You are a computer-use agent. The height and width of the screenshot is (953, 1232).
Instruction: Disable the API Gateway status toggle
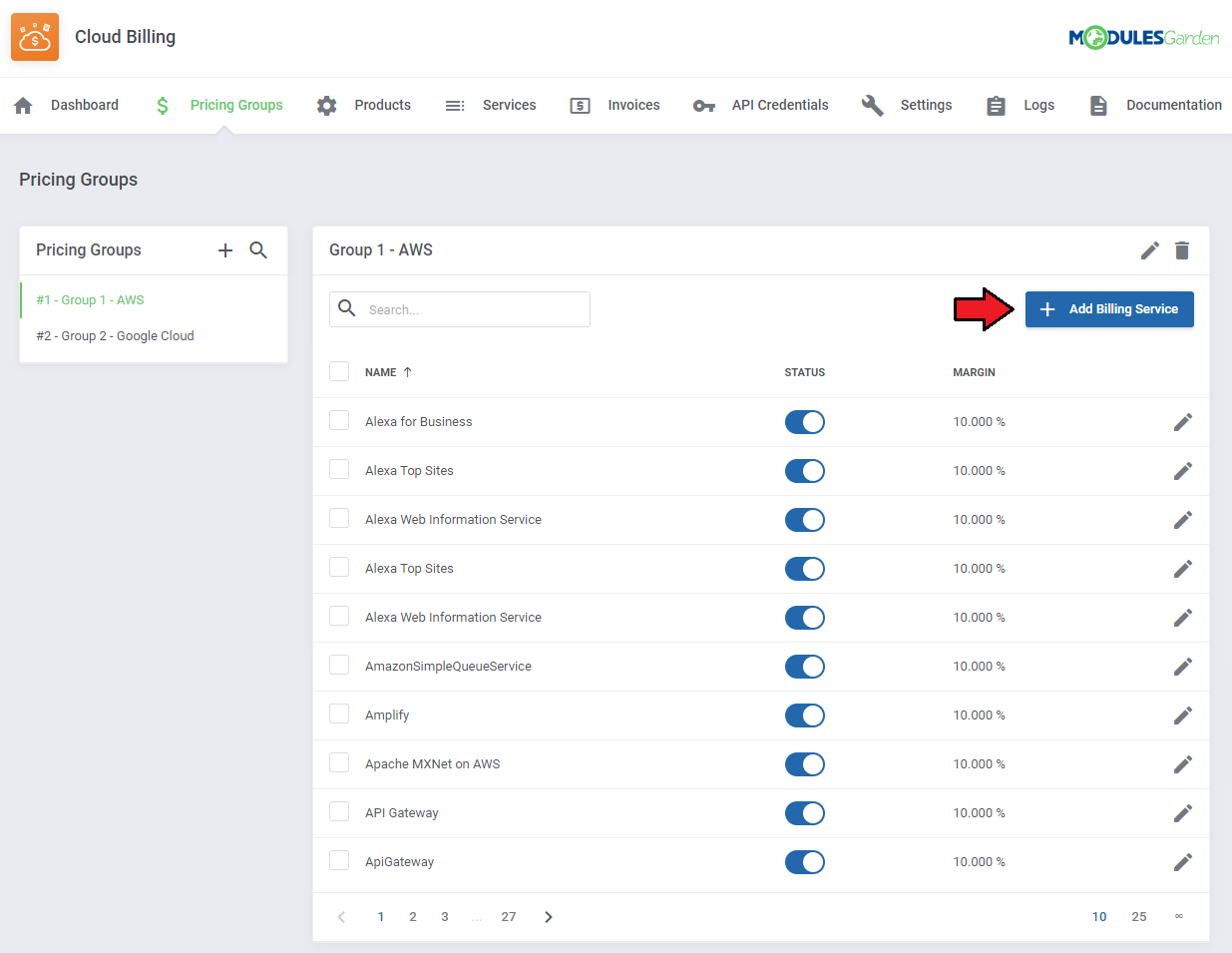(805, 813)
